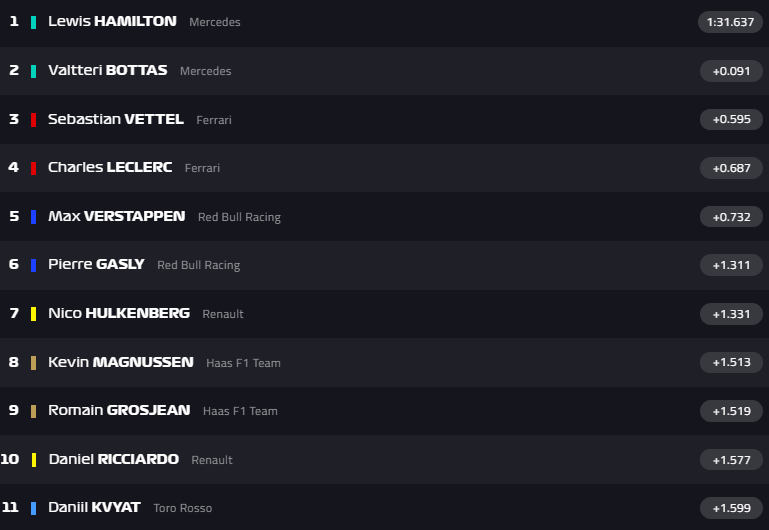Image resolution: width=769 pixels, height=530 pixels.
Task: Click the yellow Renault bar beside Hulkenberg
Action: (34, 314)
